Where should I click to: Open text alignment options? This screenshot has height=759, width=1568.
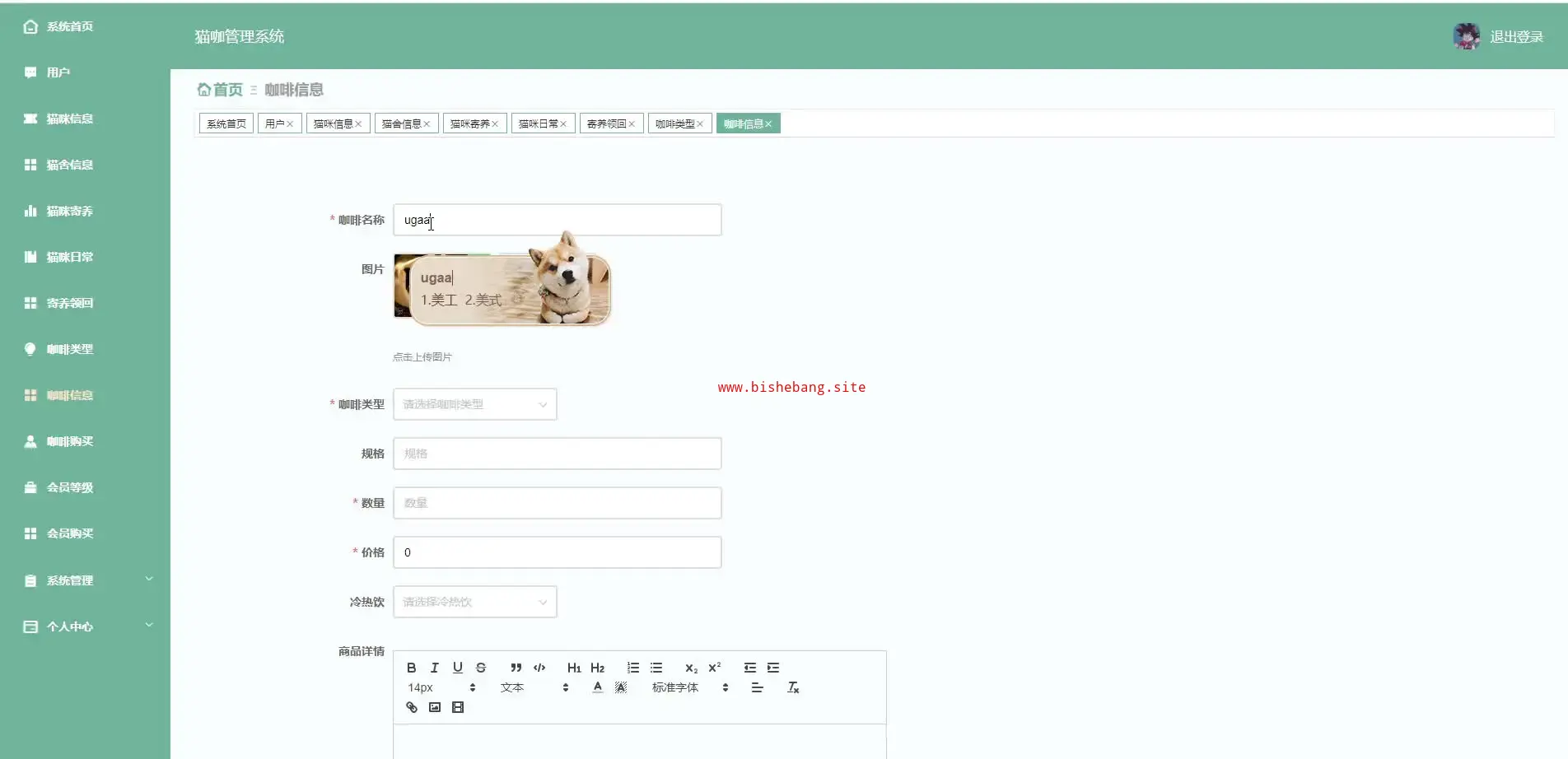coord(758,687)
